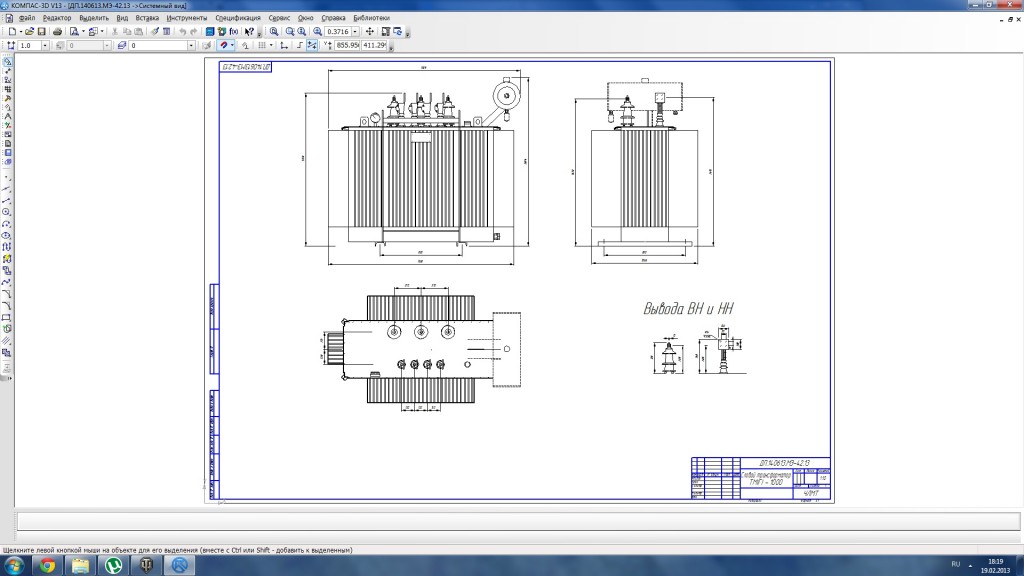The image size is (1024, 576).
Task: Open the Вставка menu
Action: tap(147, 18)
